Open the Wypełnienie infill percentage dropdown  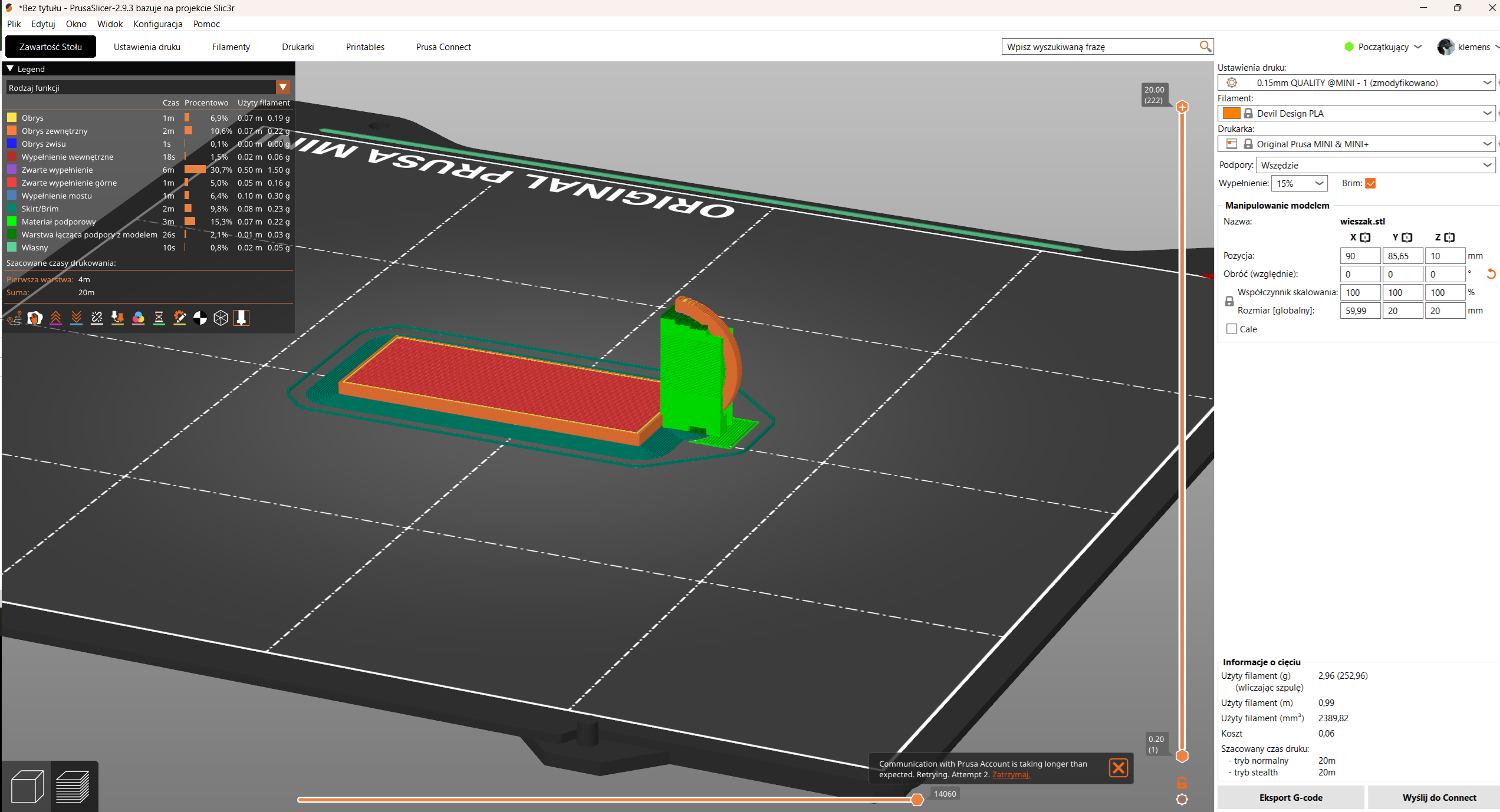1299,183
